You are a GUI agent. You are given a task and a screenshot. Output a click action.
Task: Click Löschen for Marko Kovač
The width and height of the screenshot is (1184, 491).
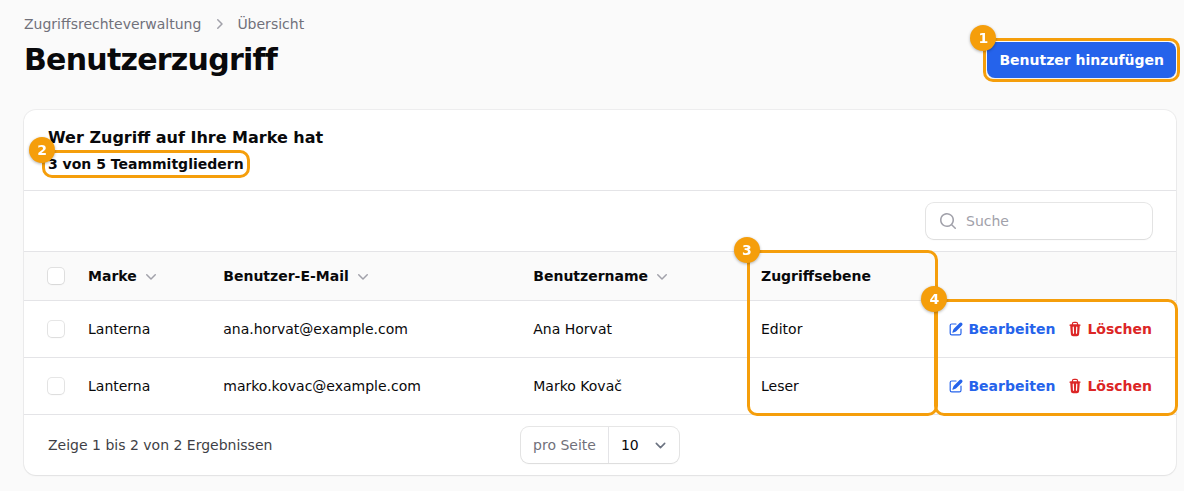1110,386
